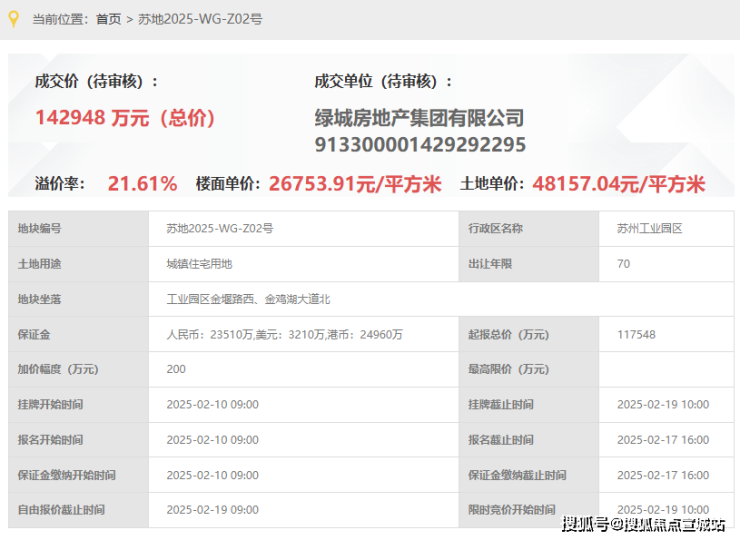This screenshot has width=740, height=540.
Task: Click the 当前位置 breadcrumb label
Action: [60, 19]
